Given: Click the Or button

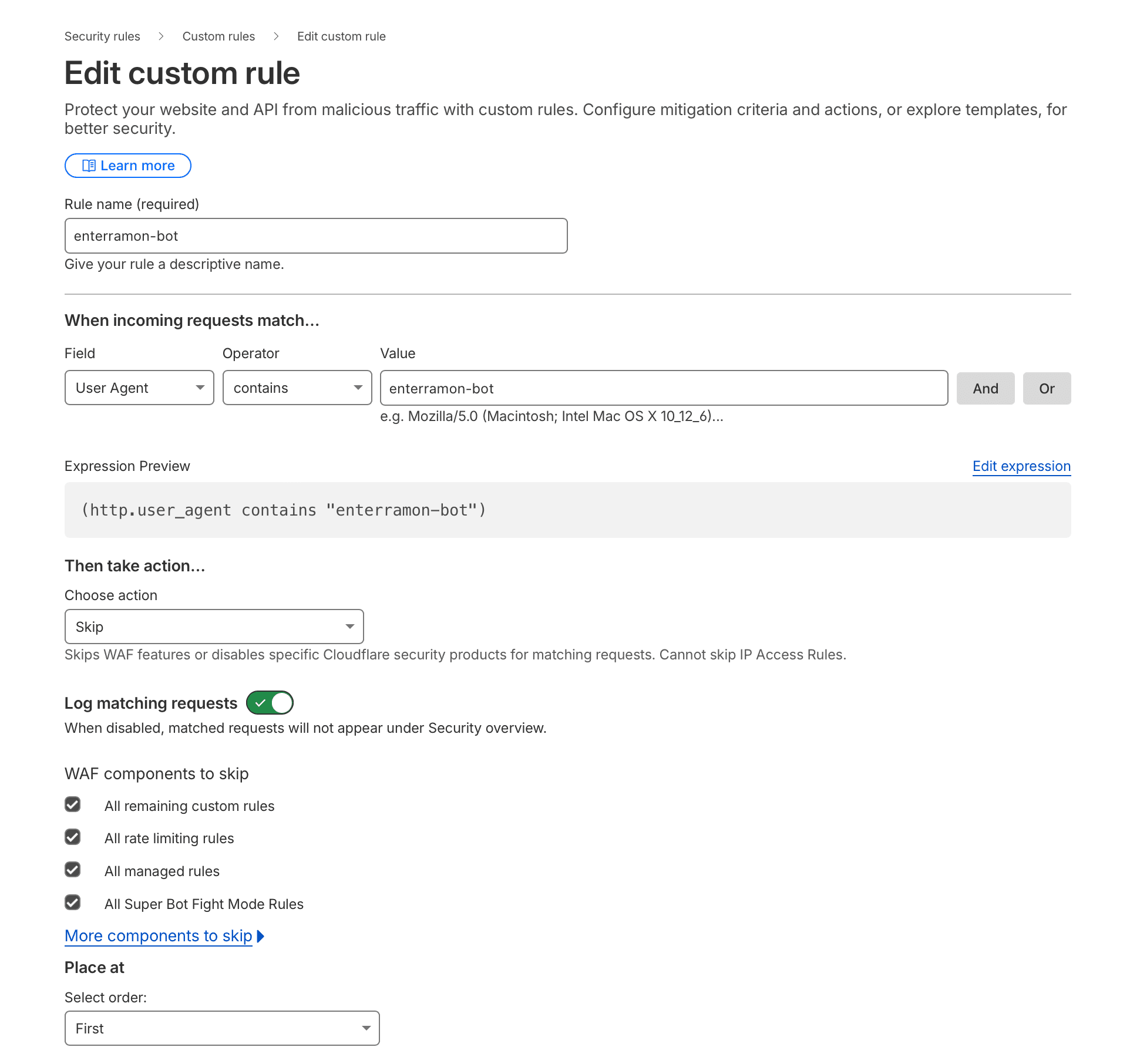Looking at the screenshot, I should [1046, 388].
